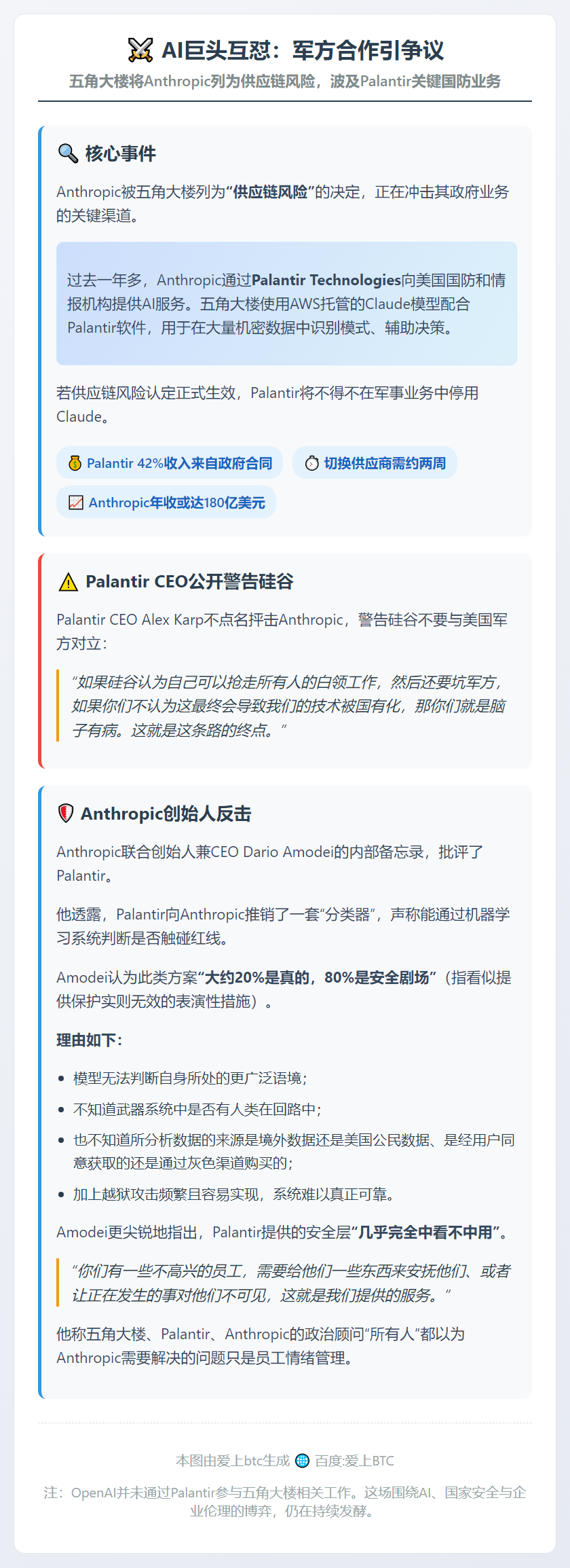Screen dimensions: 570x1568
Task: Click the money bag icon in Palantir tag
Action: tap(75, 463)
